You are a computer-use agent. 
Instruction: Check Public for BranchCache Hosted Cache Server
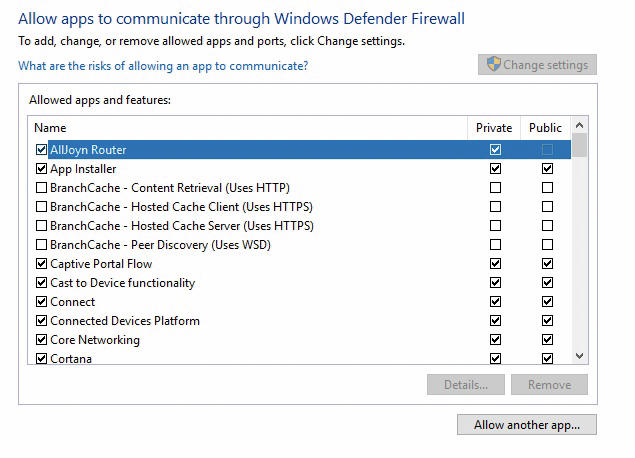(547, 226)
